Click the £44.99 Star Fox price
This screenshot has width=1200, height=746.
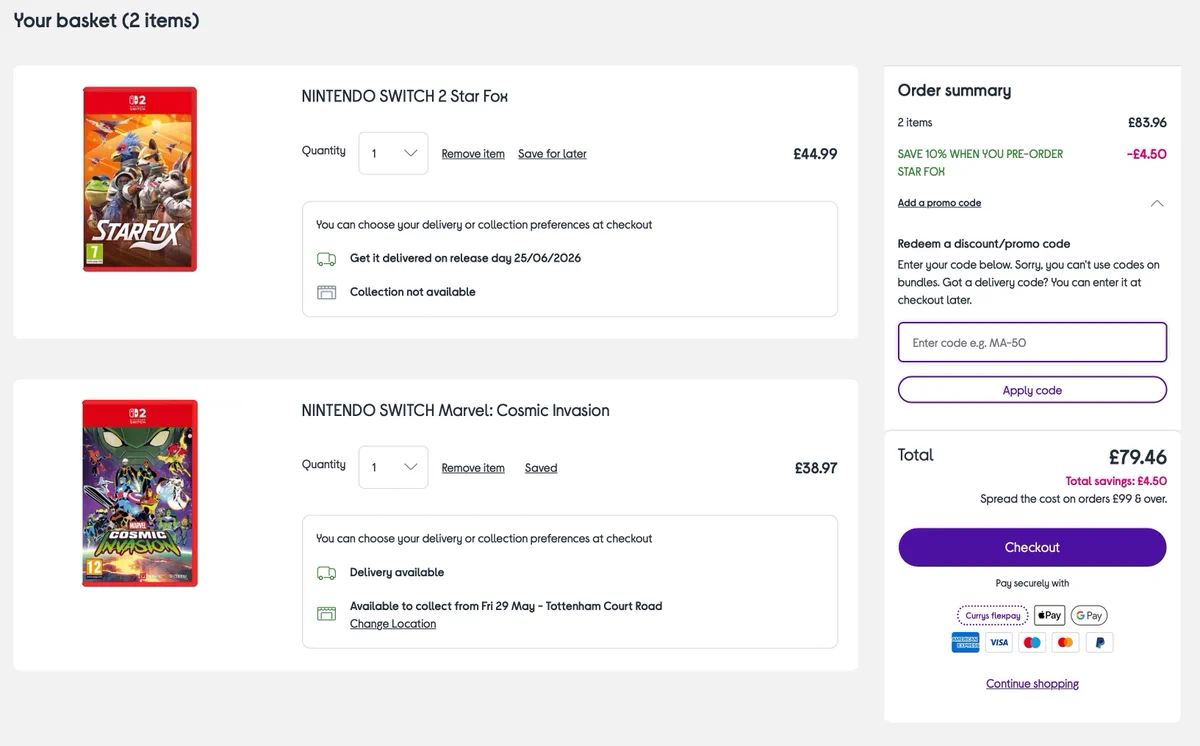click(815, 154)
